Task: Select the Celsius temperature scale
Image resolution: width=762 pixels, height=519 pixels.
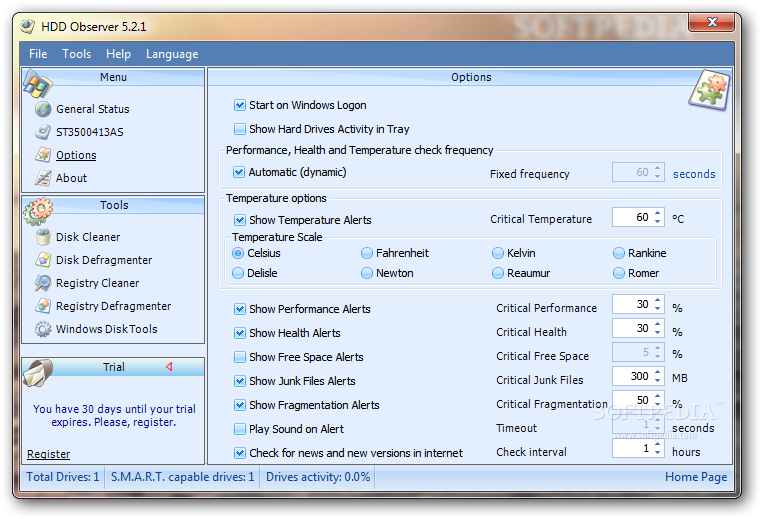Action: point(238,253)
